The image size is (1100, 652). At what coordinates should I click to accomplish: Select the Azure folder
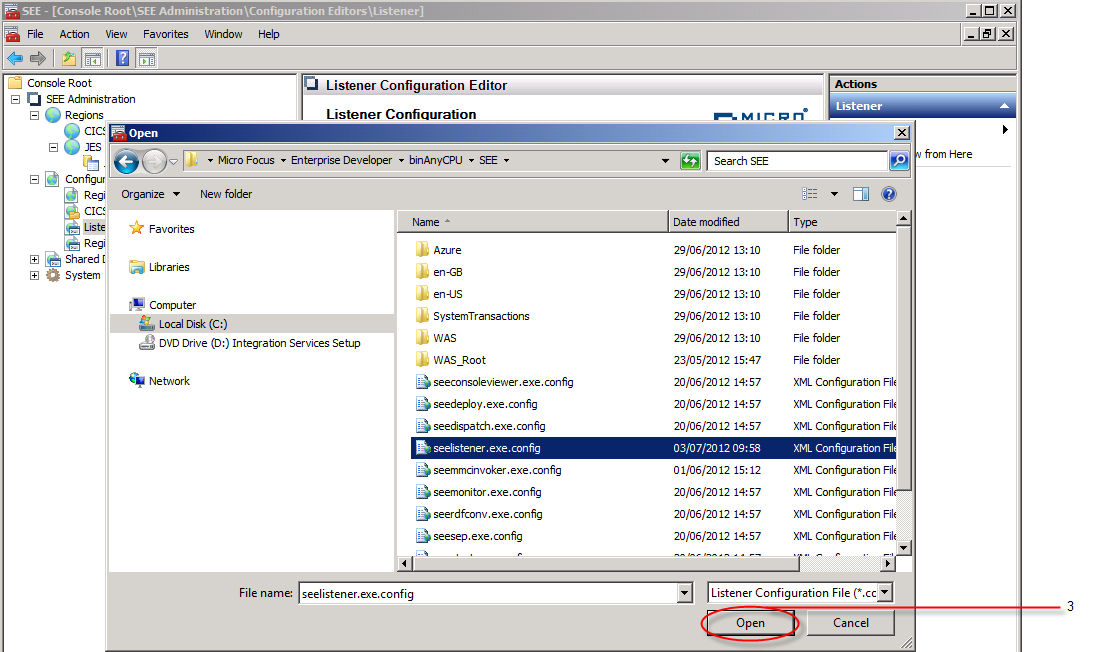coord(447,250)
